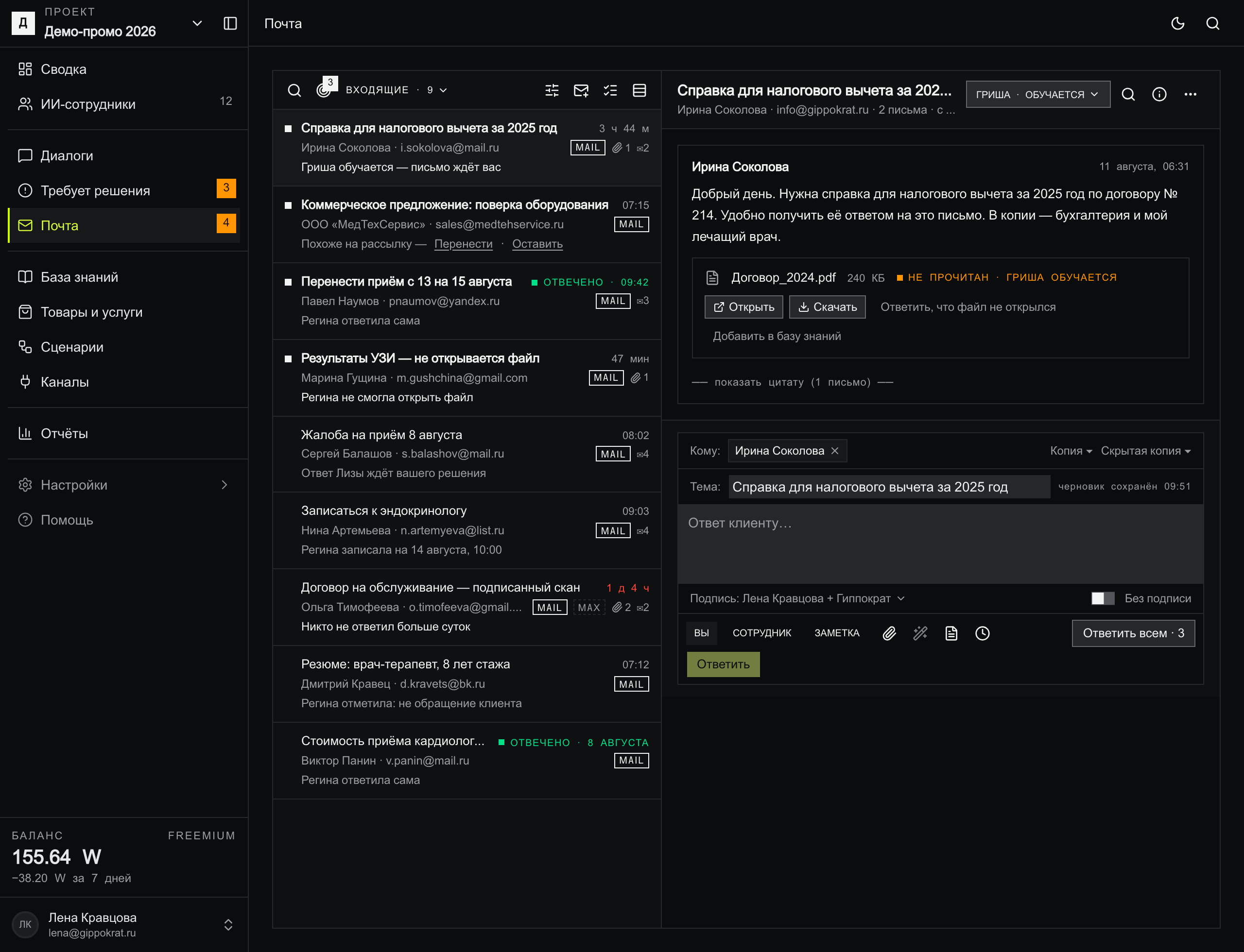The height and width of the screenshot is (952, 1244).
Task: Click the Перенести link
Action: (463, 244)
